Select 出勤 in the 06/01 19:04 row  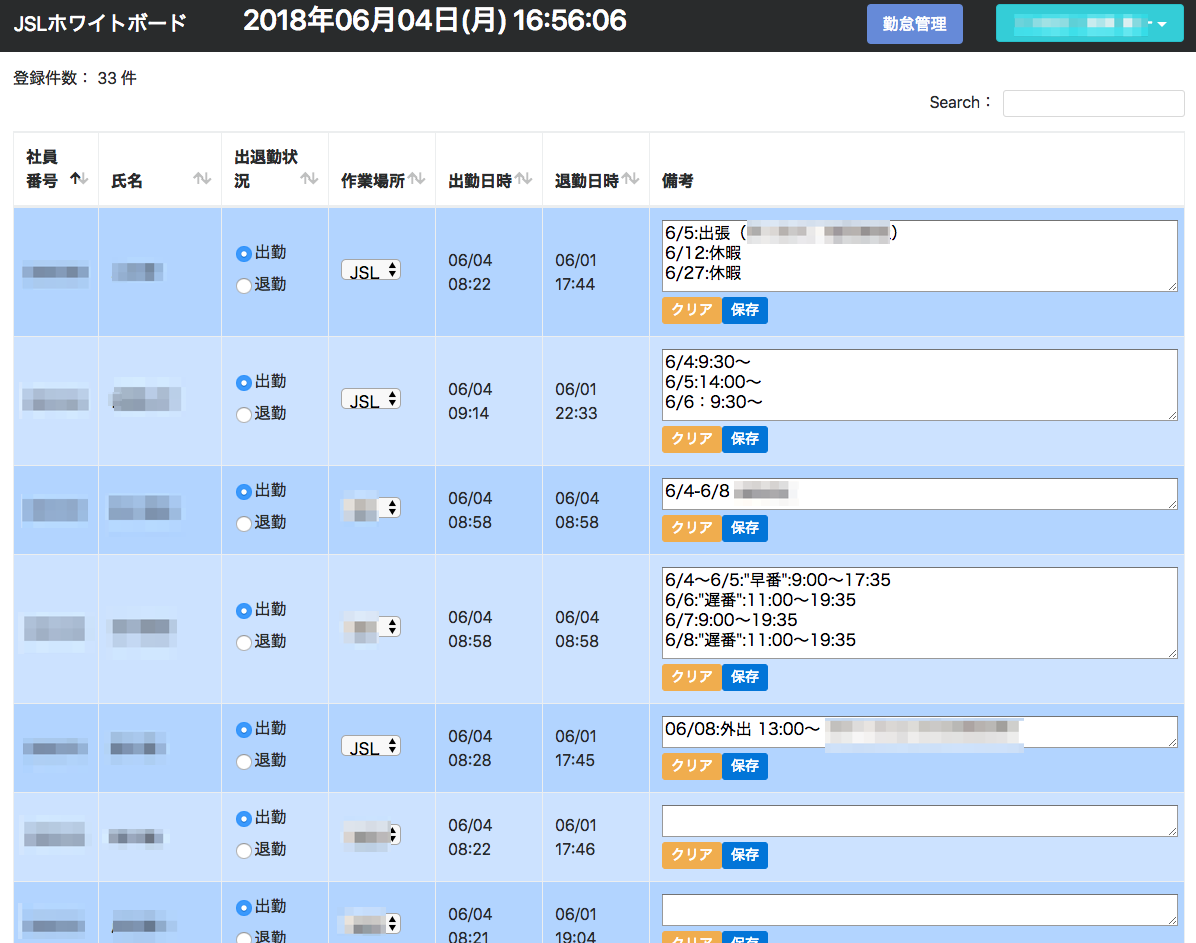click(243, 908)
